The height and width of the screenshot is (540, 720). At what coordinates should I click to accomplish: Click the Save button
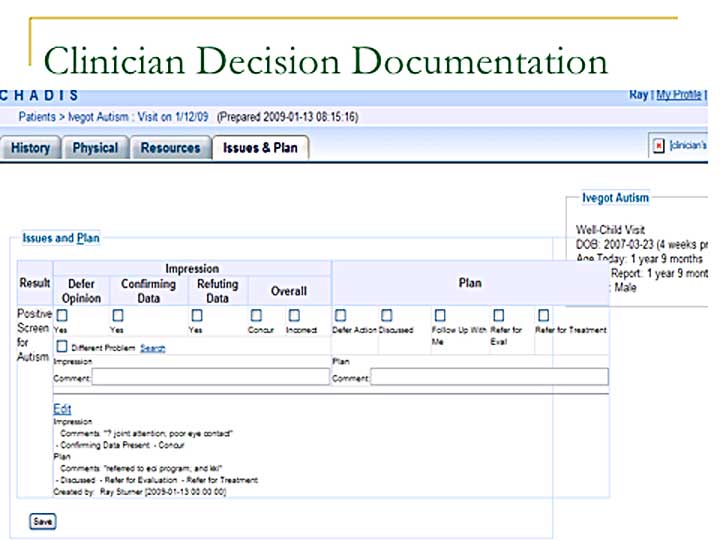click(x=43, y=522)
